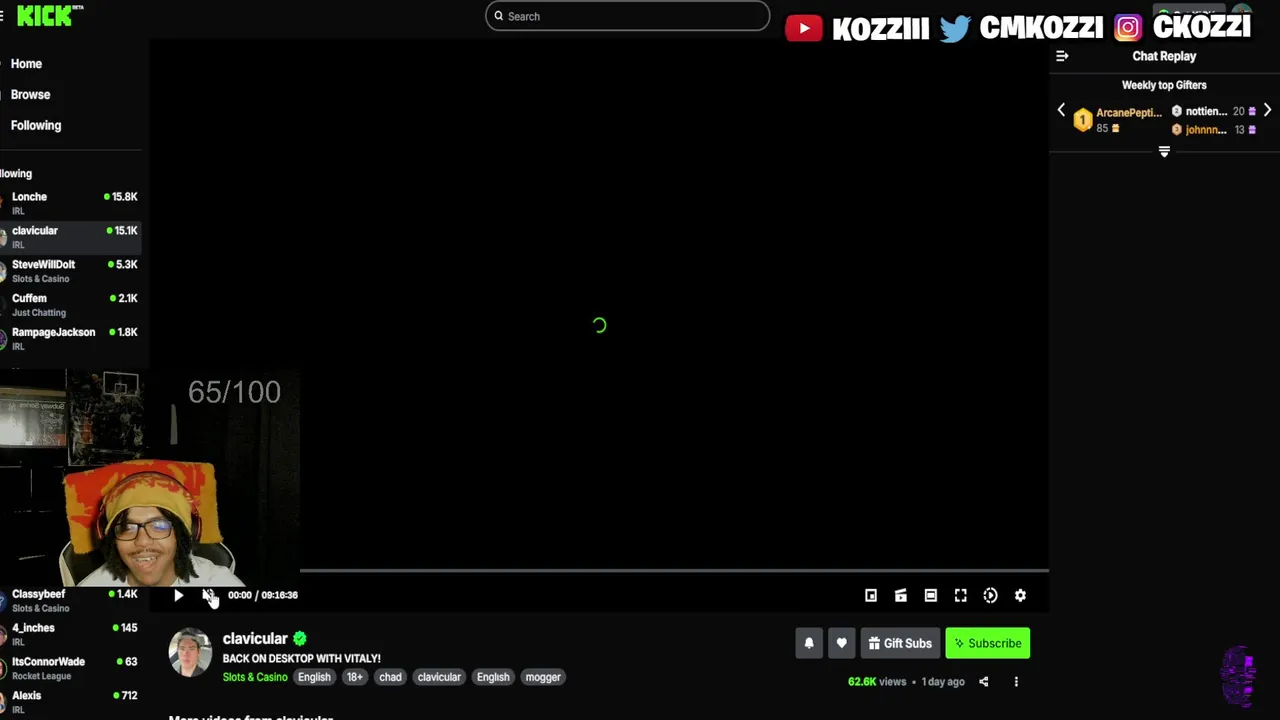Viewport: 1280px width, 720px height.
Task: Open the three-dot more options menu
Action: (x=1016, y=682)
